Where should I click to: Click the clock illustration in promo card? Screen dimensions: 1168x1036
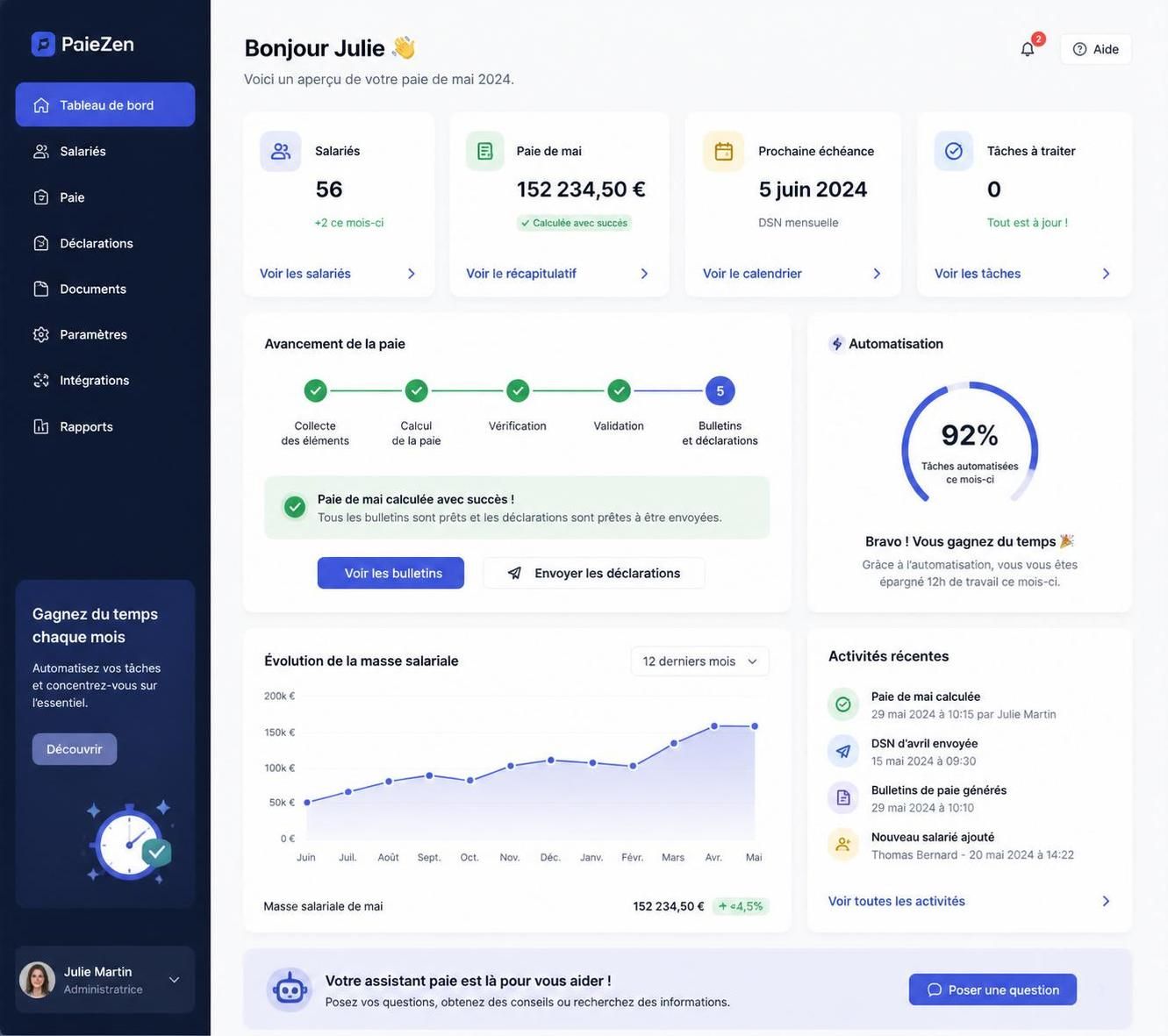[131, 843]
